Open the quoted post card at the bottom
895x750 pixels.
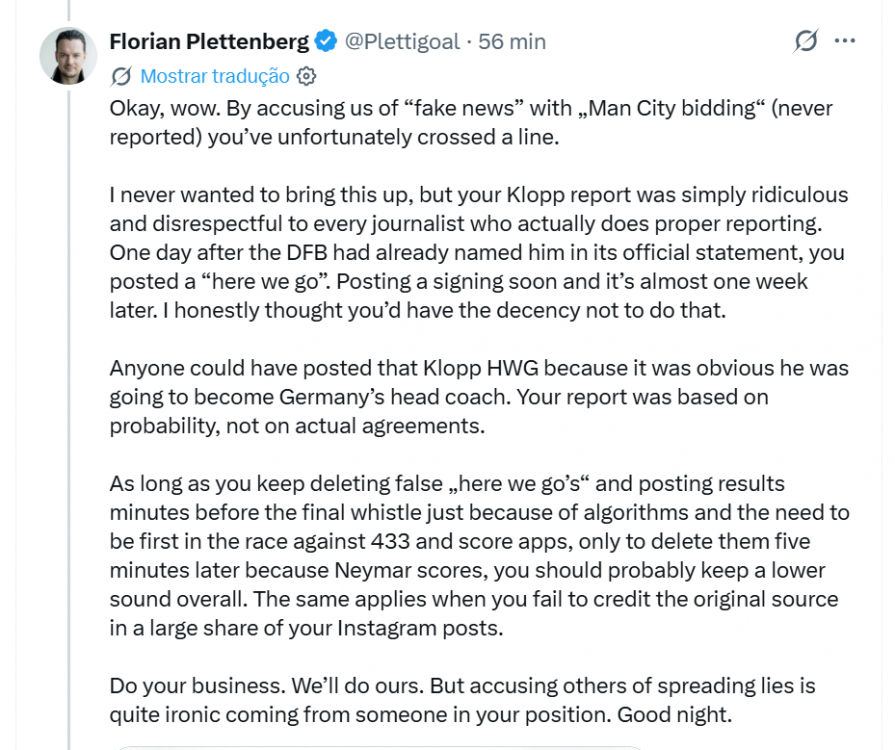click(379, 747)
